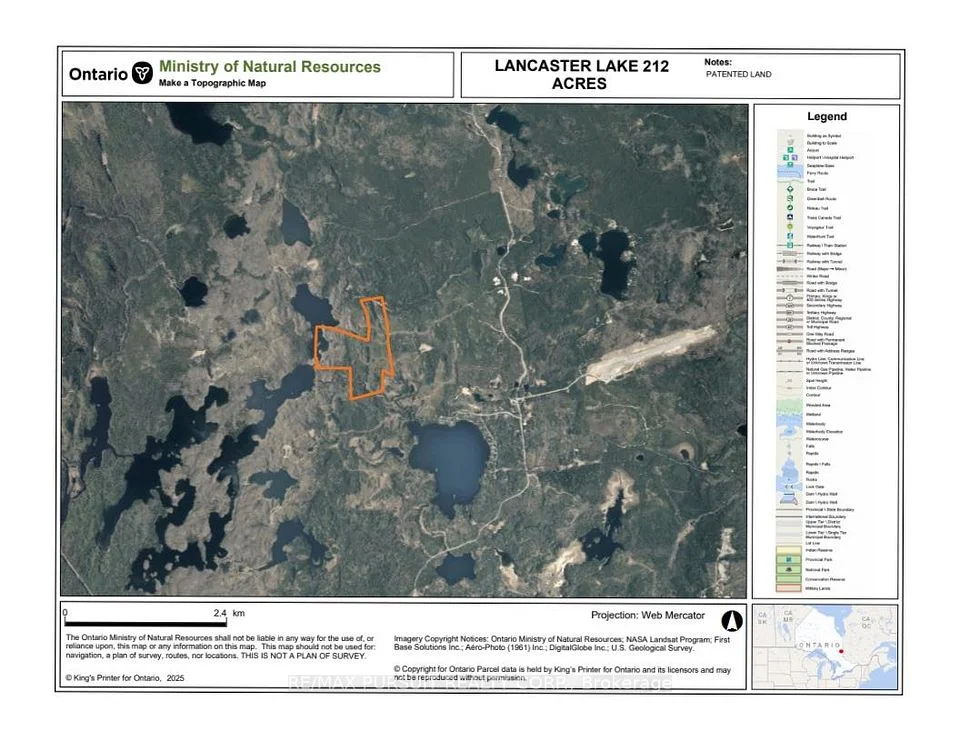Click the 'Winter Road' legend label

[817, 276]
